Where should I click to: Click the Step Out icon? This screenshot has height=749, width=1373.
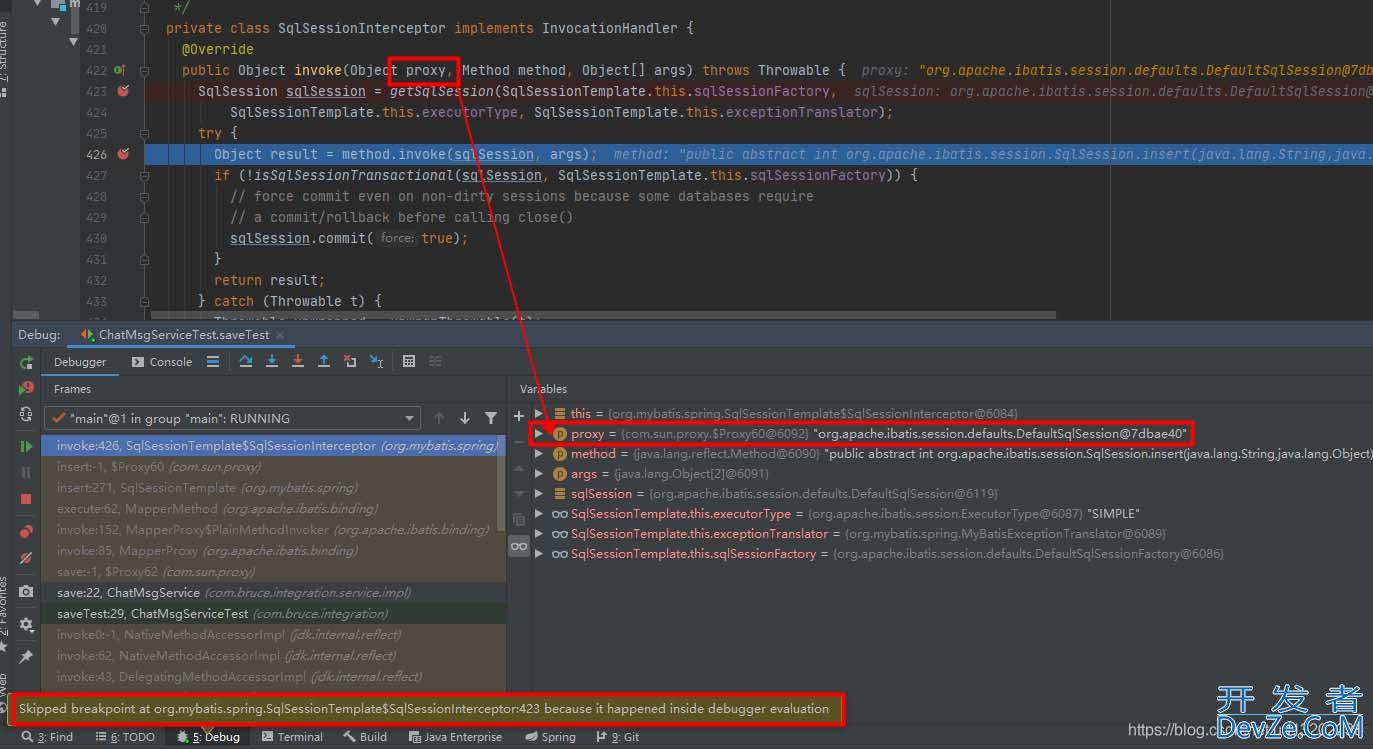point(323,362)
